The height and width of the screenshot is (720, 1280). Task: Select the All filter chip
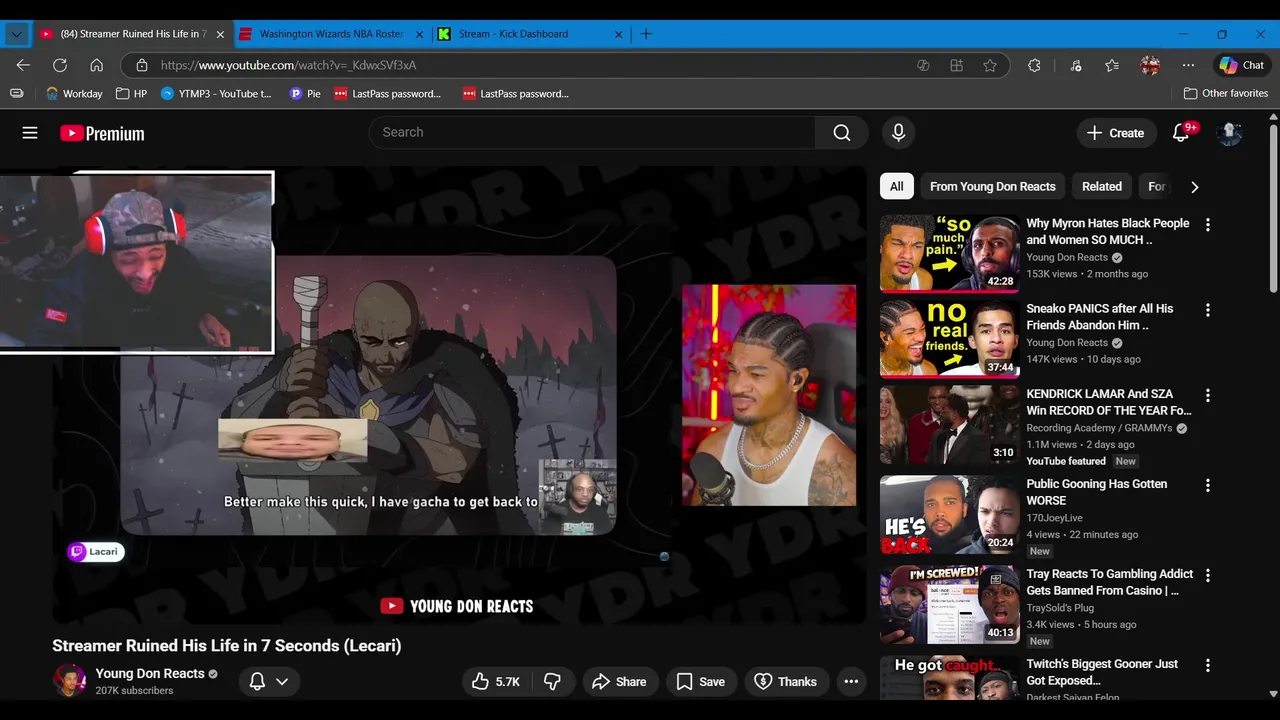click(x=897, y=186)
